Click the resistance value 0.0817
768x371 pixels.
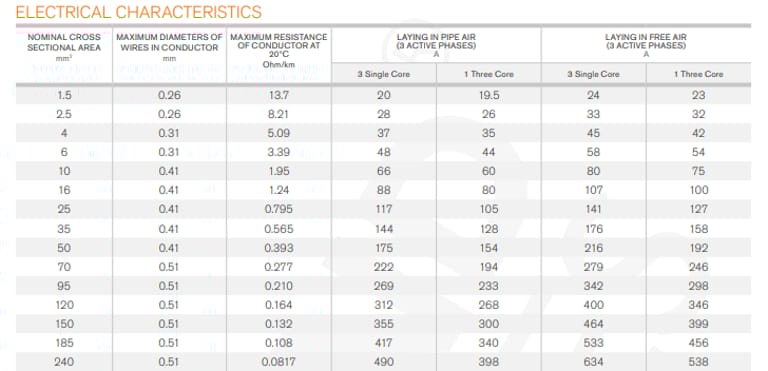coord(279,362)
